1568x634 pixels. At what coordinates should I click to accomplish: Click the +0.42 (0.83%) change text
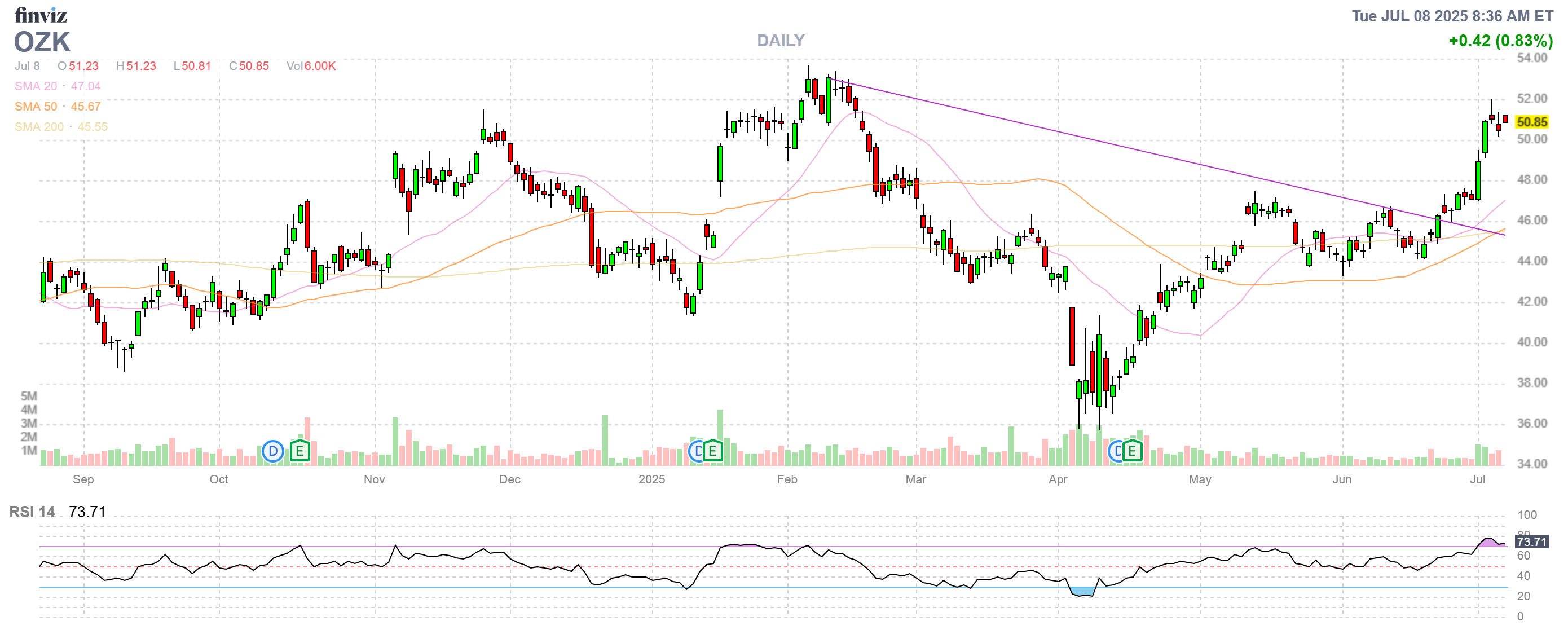(1500, 41)
